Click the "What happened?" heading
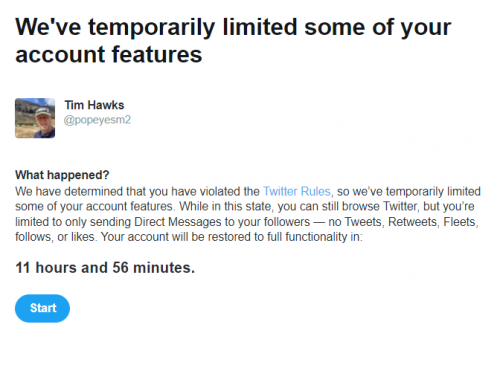Image resolution: width=500 pixels, height=391 pixels. (x=62, y=175)
